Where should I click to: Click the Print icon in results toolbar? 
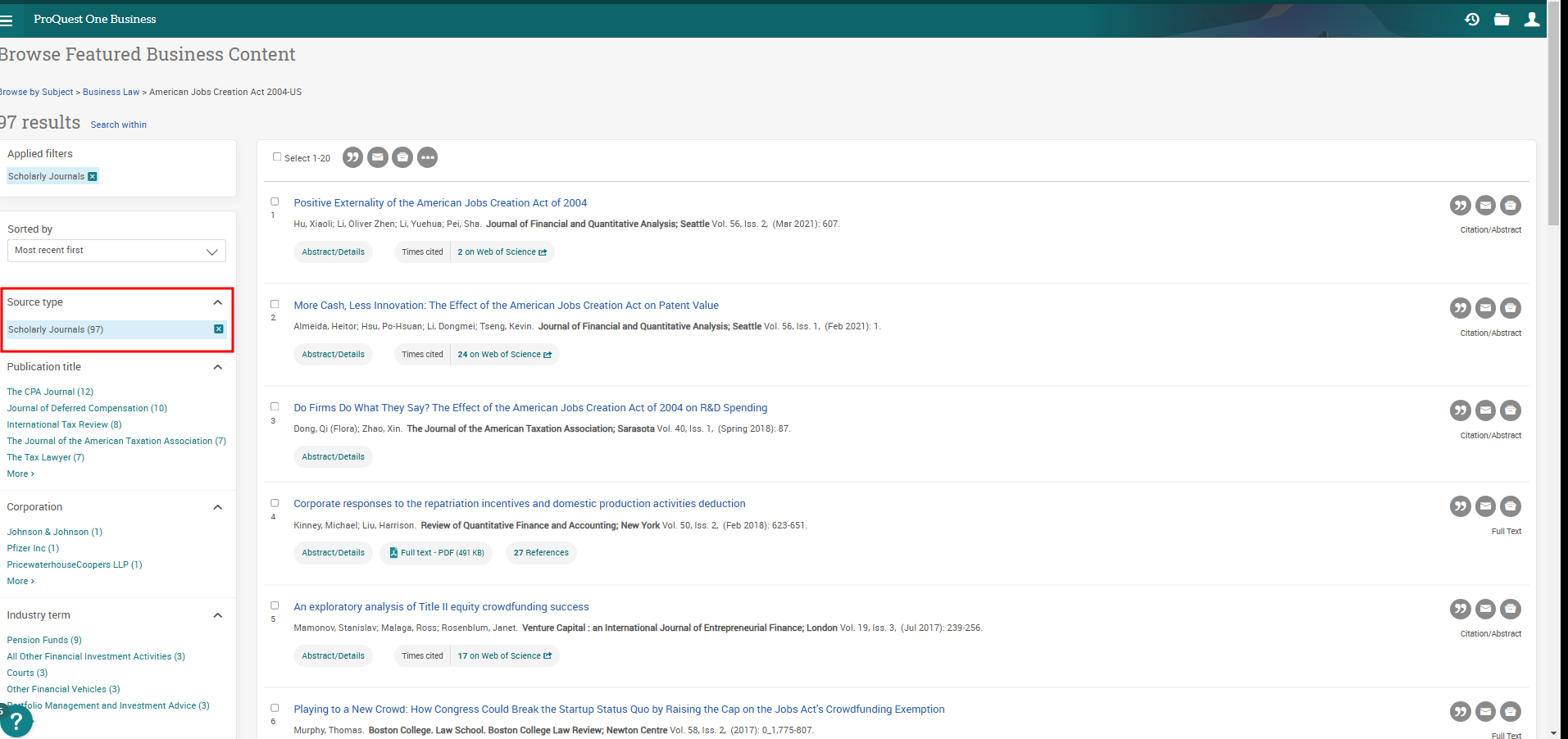click(402, 157)
